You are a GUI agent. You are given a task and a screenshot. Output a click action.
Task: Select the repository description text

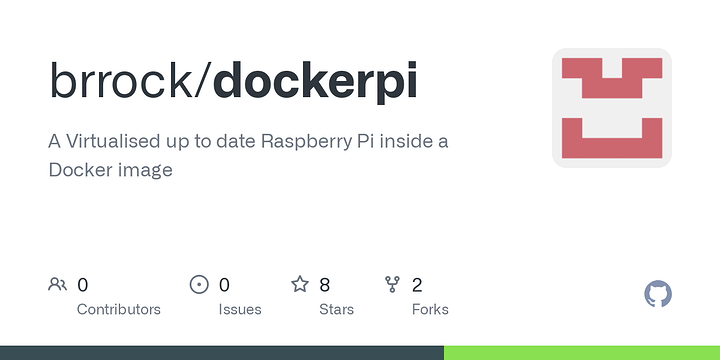(248, 155)
